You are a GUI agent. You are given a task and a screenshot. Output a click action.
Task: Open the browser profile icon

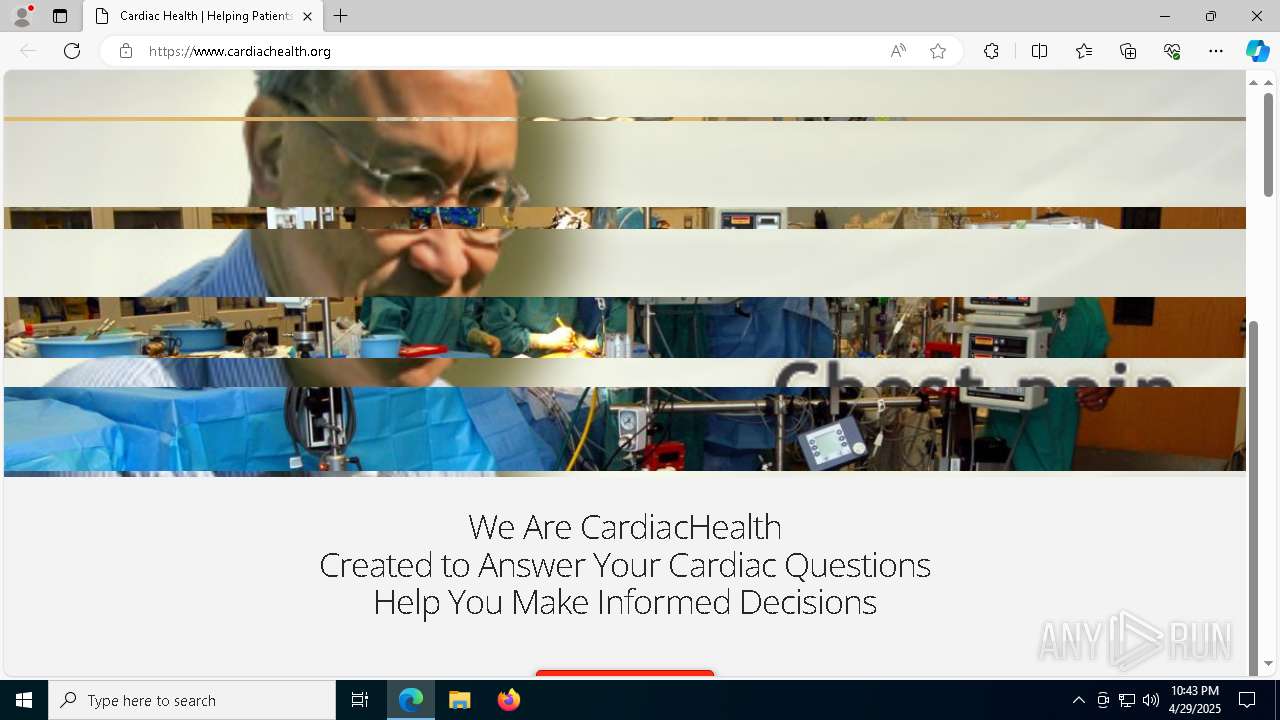click(22, 16)
